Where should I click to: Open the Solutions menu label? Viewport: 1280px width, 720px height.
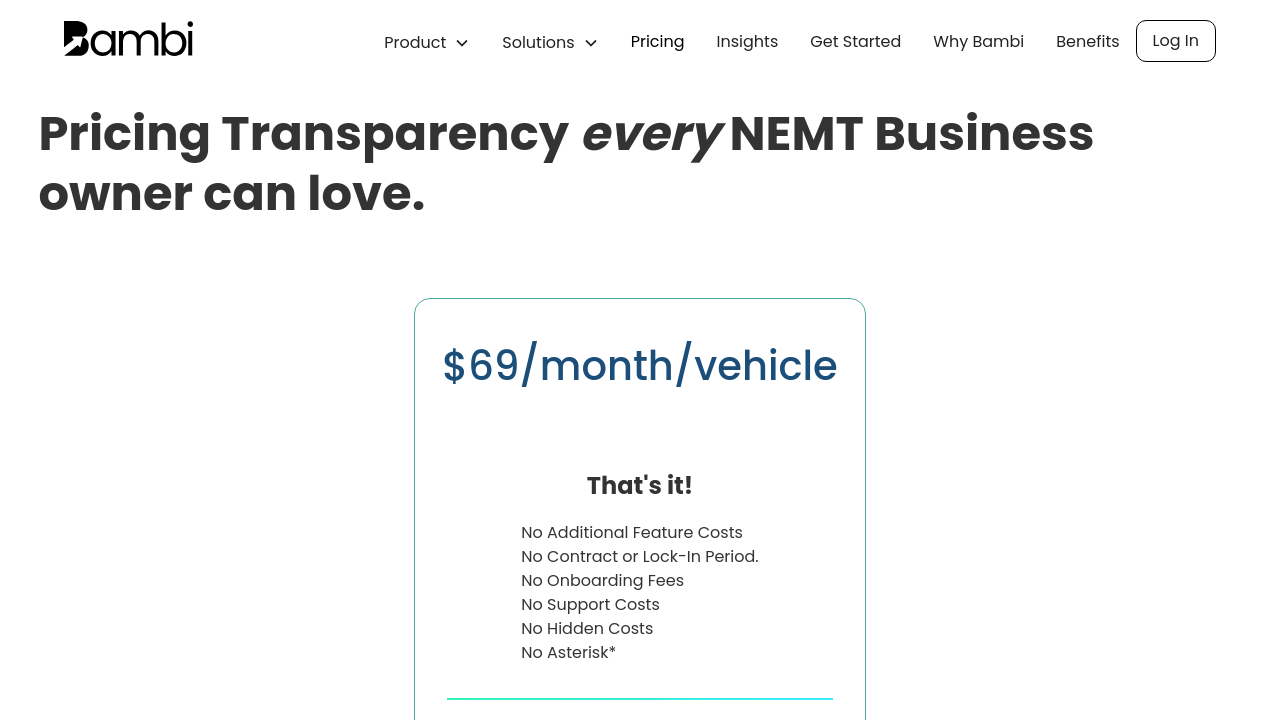tap(538, 42)
